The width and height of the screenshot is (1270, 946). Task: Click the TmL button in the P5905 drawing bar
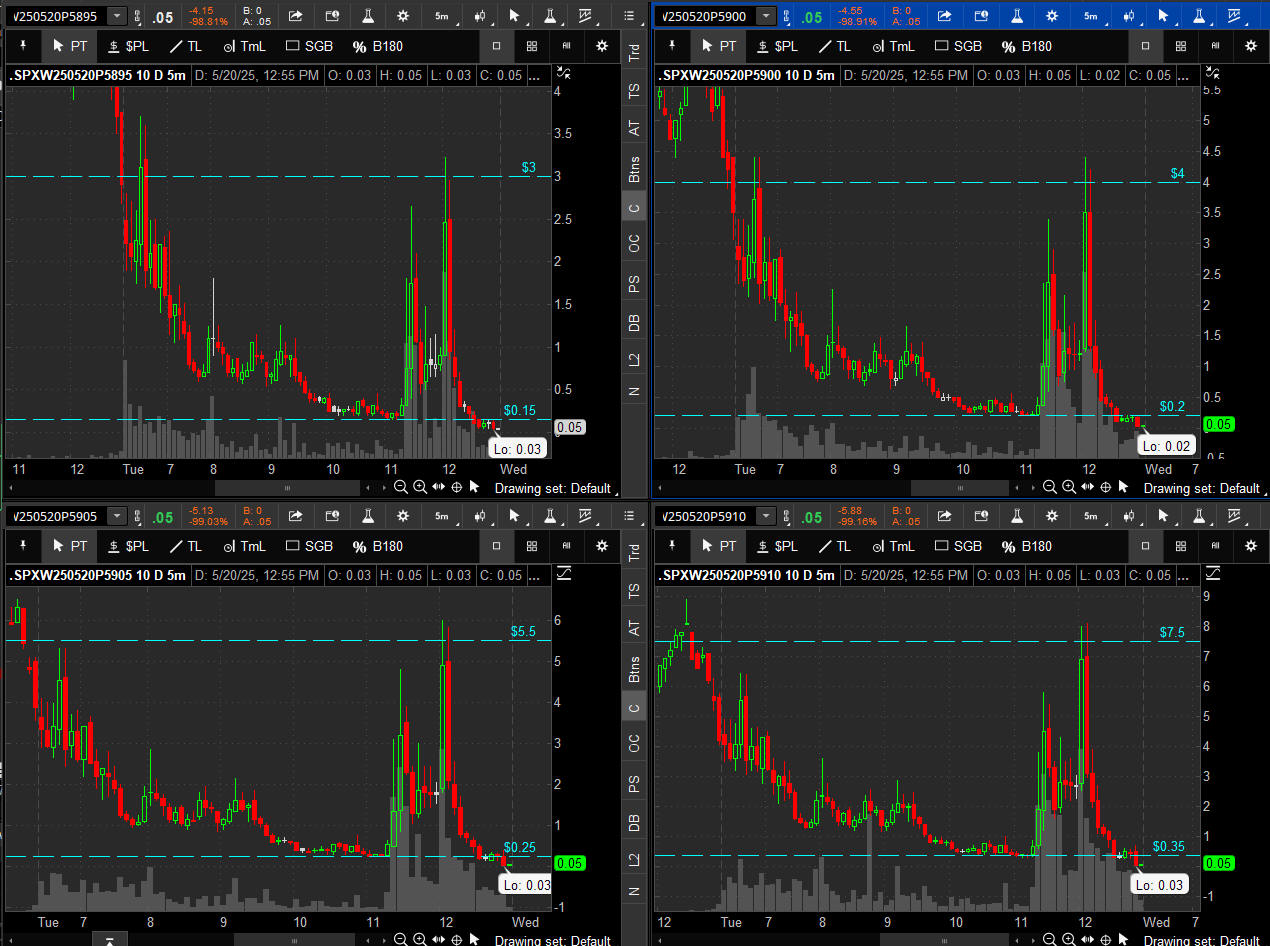244,546
